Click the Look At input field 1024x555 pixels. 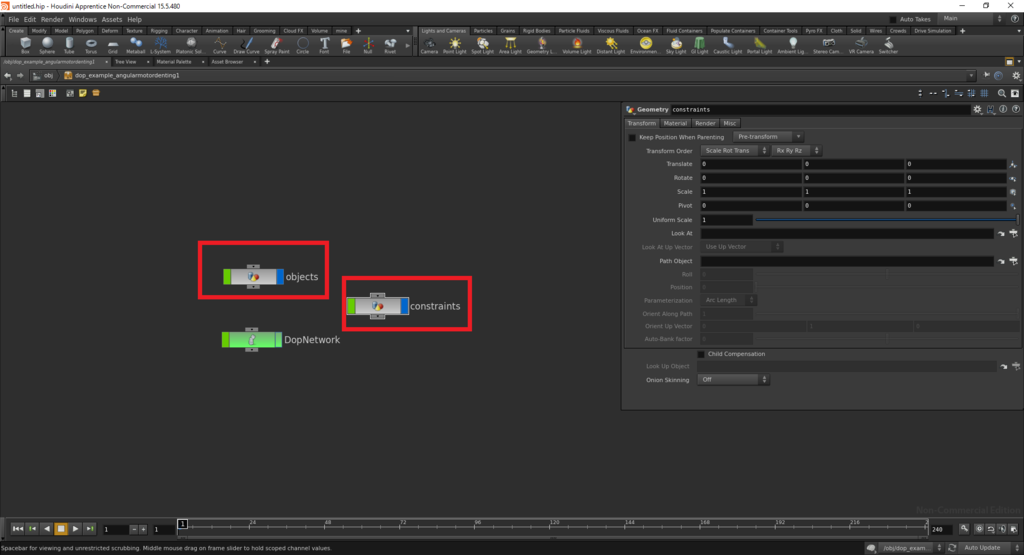pyautogui.click(x=847, y=233)
